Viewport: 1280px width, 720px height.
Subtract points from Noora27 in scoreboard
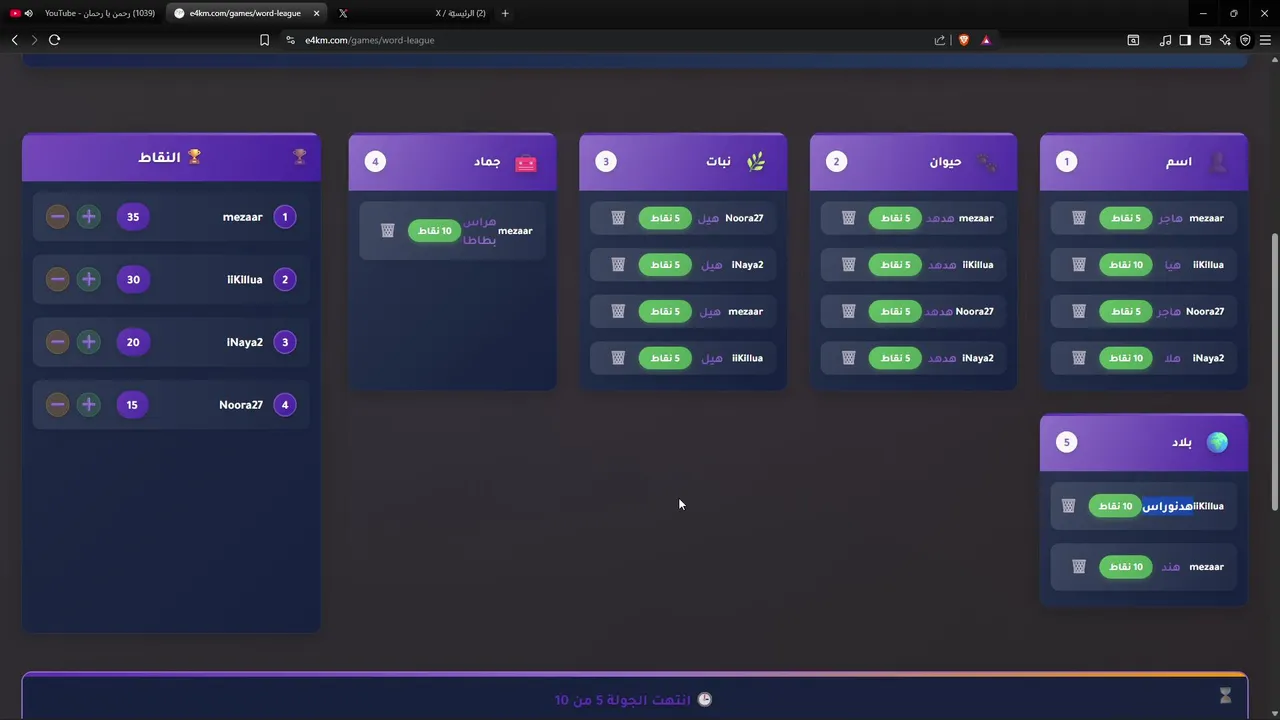(57, 405)
